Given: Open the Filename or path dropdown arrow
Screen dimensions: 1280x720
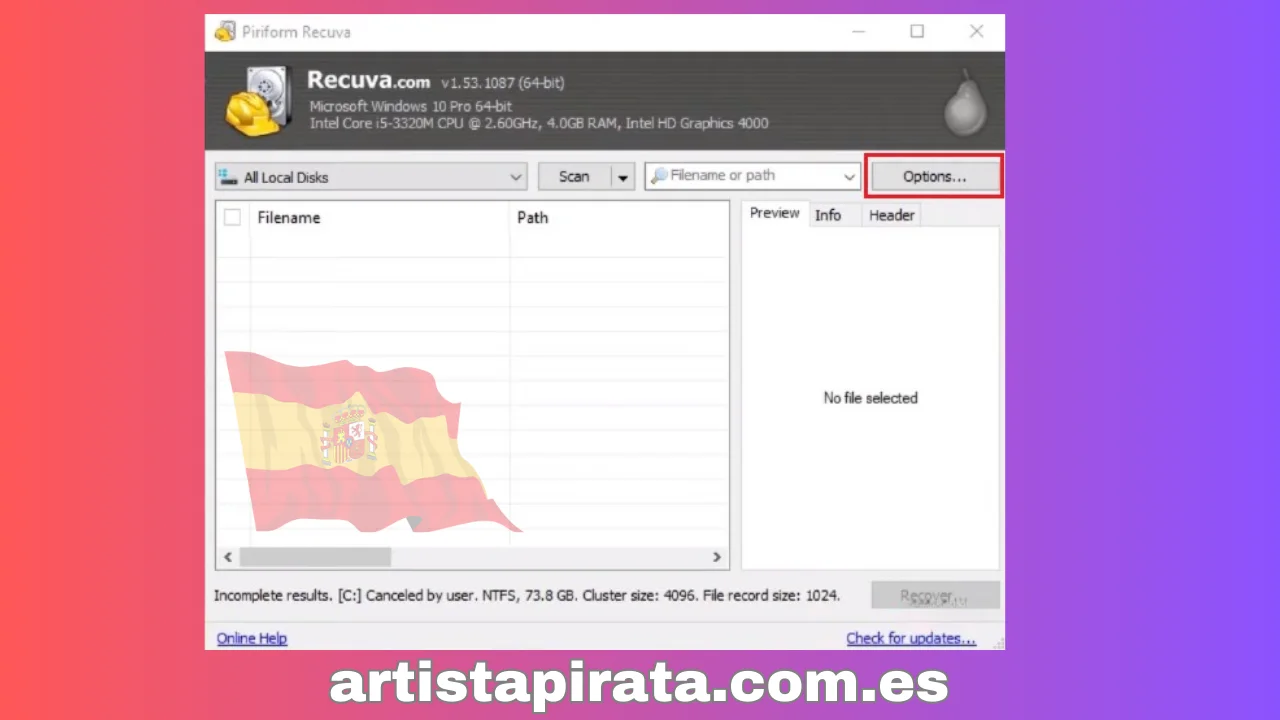Looking at the screenshot, I should (x=849, y=177).
